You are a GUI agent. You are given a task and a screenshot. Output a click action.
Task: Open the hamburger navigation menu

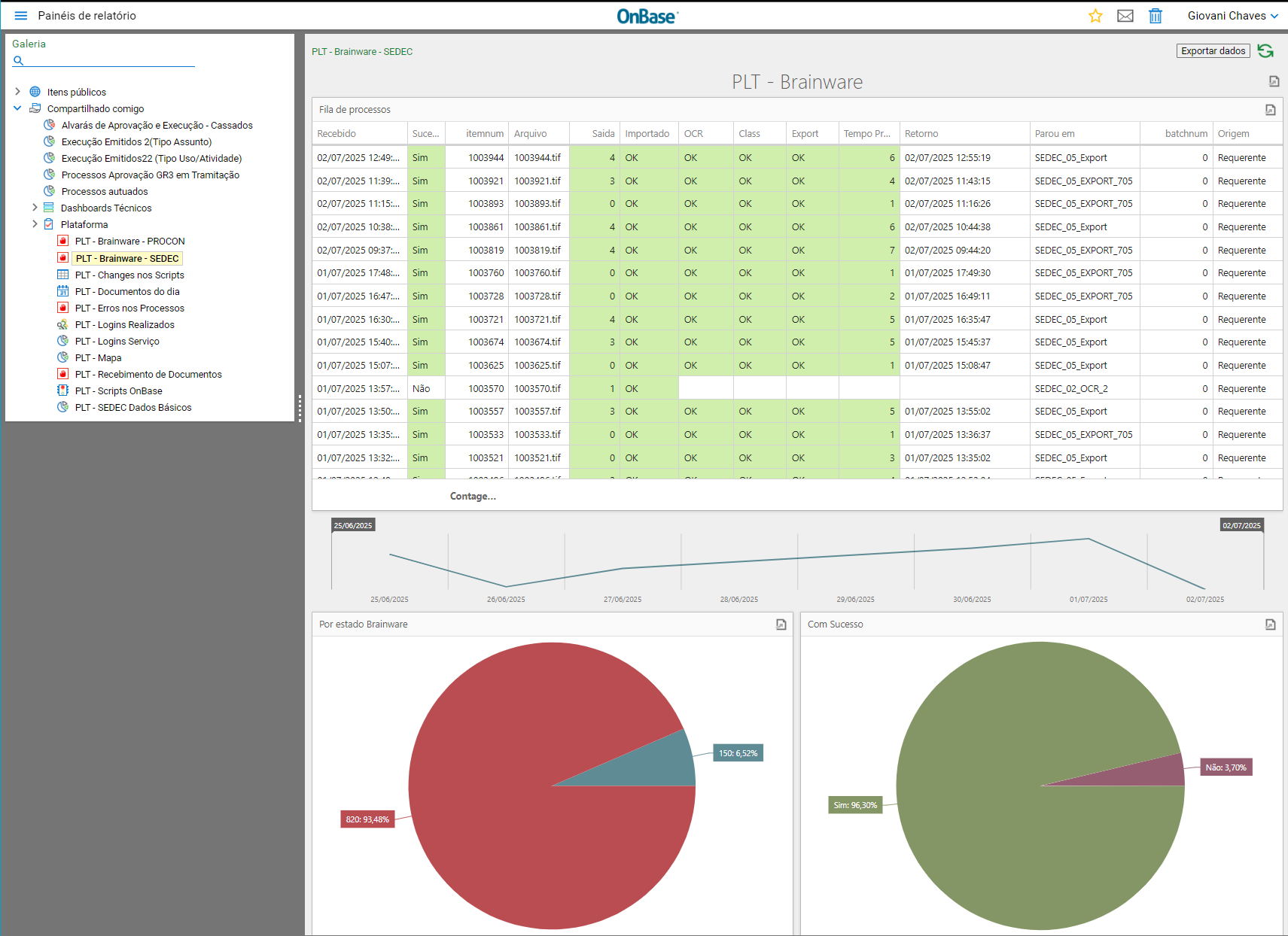click(21, 16)
